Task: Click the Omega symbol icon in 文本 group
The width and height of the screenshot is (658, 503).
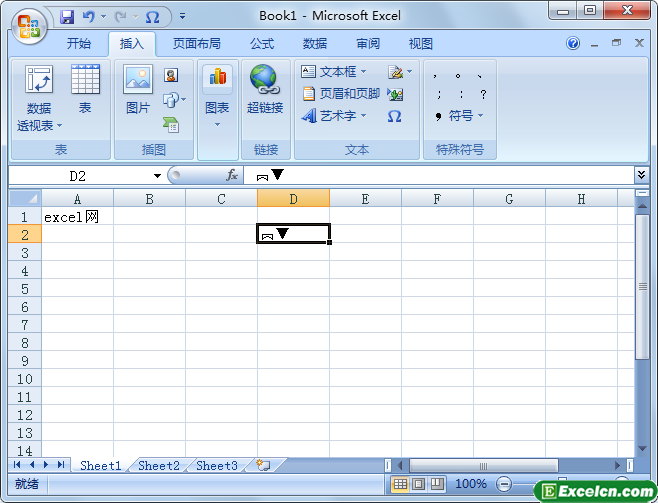Action: [x=394, y=116]
